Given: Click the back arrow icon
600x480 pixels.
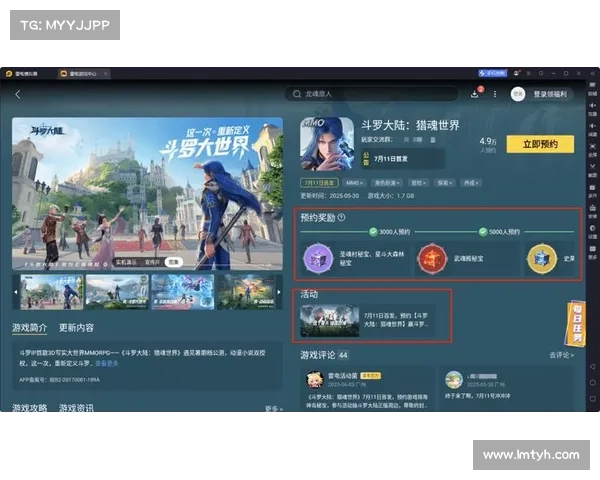Looking at the screenshot, I should point(18,94).
